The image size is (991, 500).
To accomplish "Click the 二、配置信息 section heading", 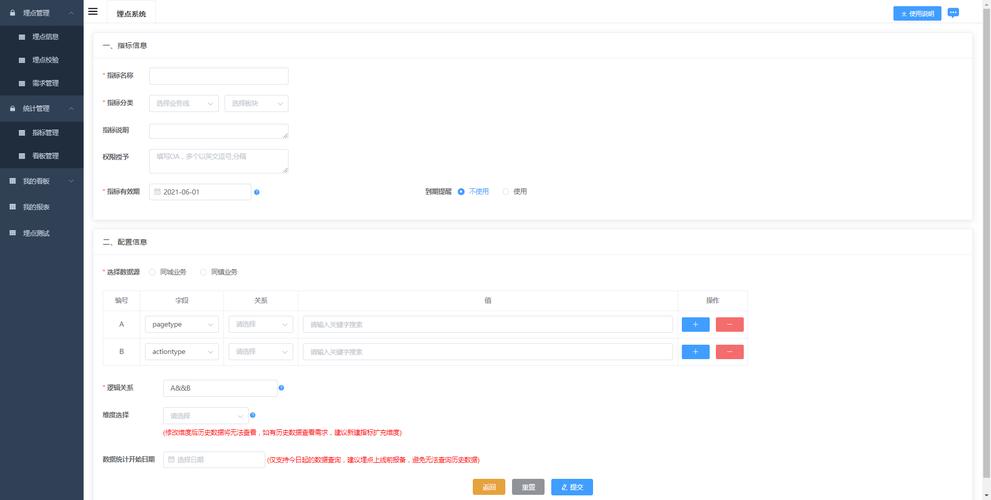I will 125,242.
